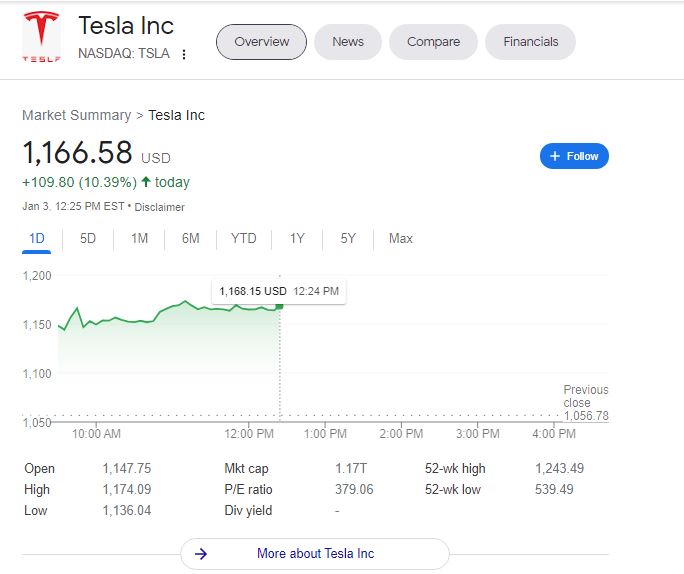Select the 6M chart range

pos(190,238)
